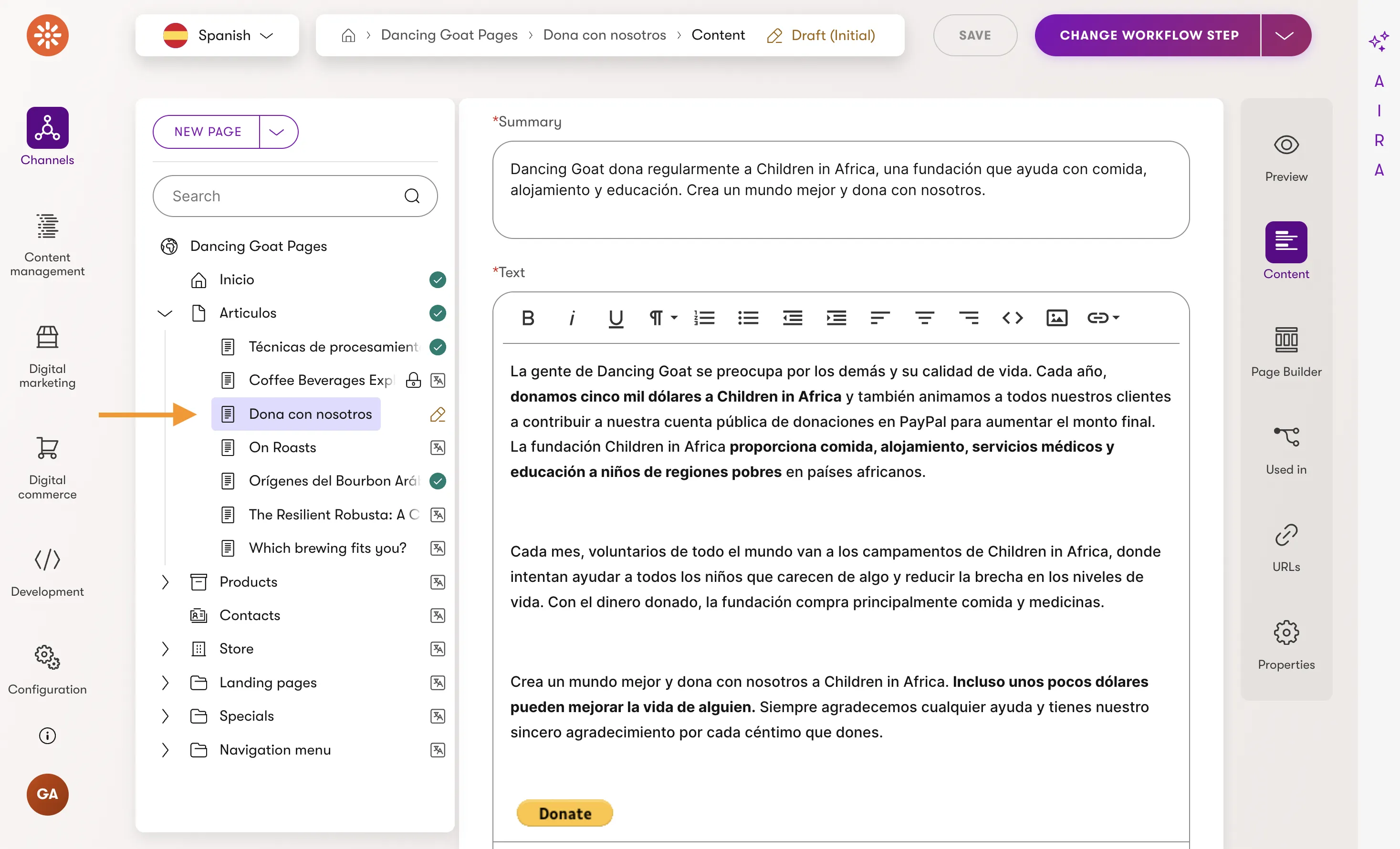This screenshot has height=849, width=1400.
Task: Select Which brewing fits you? article
Action: tap(327, 548)
